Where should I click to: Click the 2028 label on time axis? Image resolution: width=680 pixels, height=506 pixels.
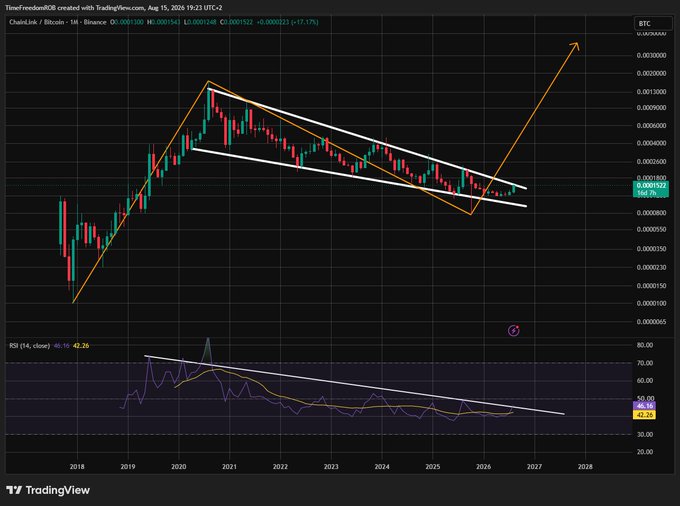(585, 467)
